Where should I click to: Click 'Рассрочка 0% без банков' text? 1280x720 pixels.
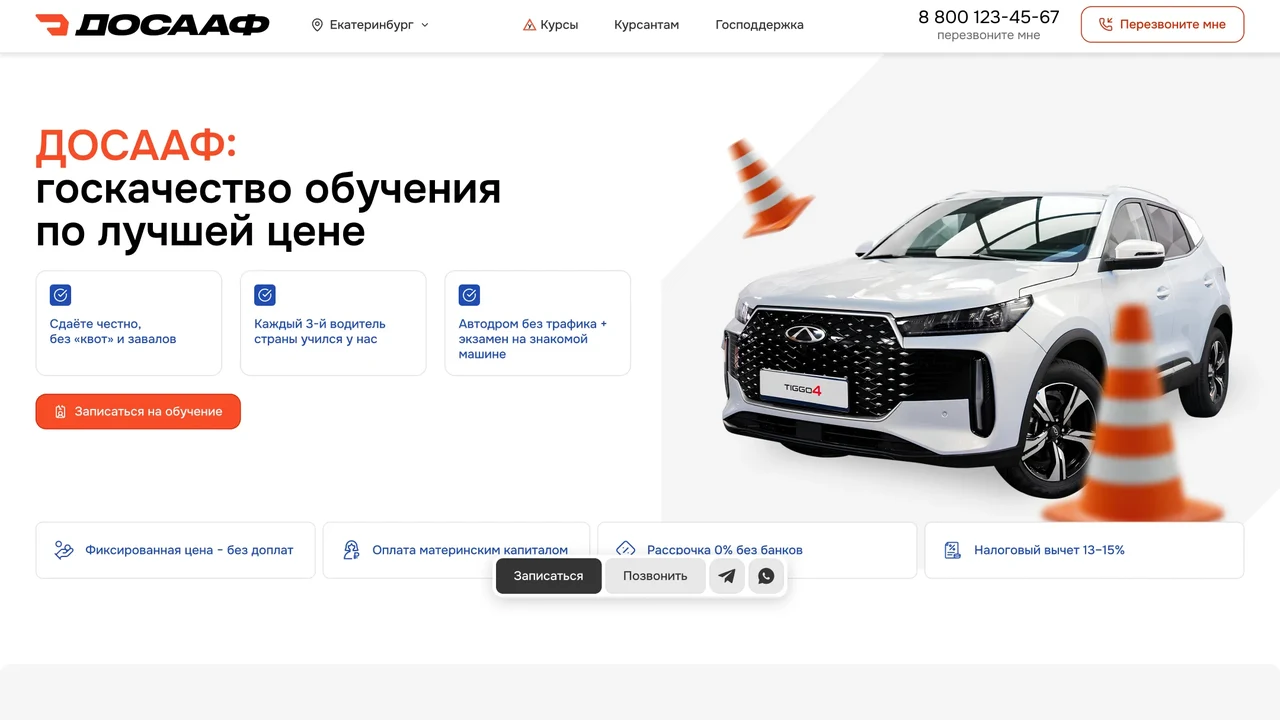(x=725, y=550)
